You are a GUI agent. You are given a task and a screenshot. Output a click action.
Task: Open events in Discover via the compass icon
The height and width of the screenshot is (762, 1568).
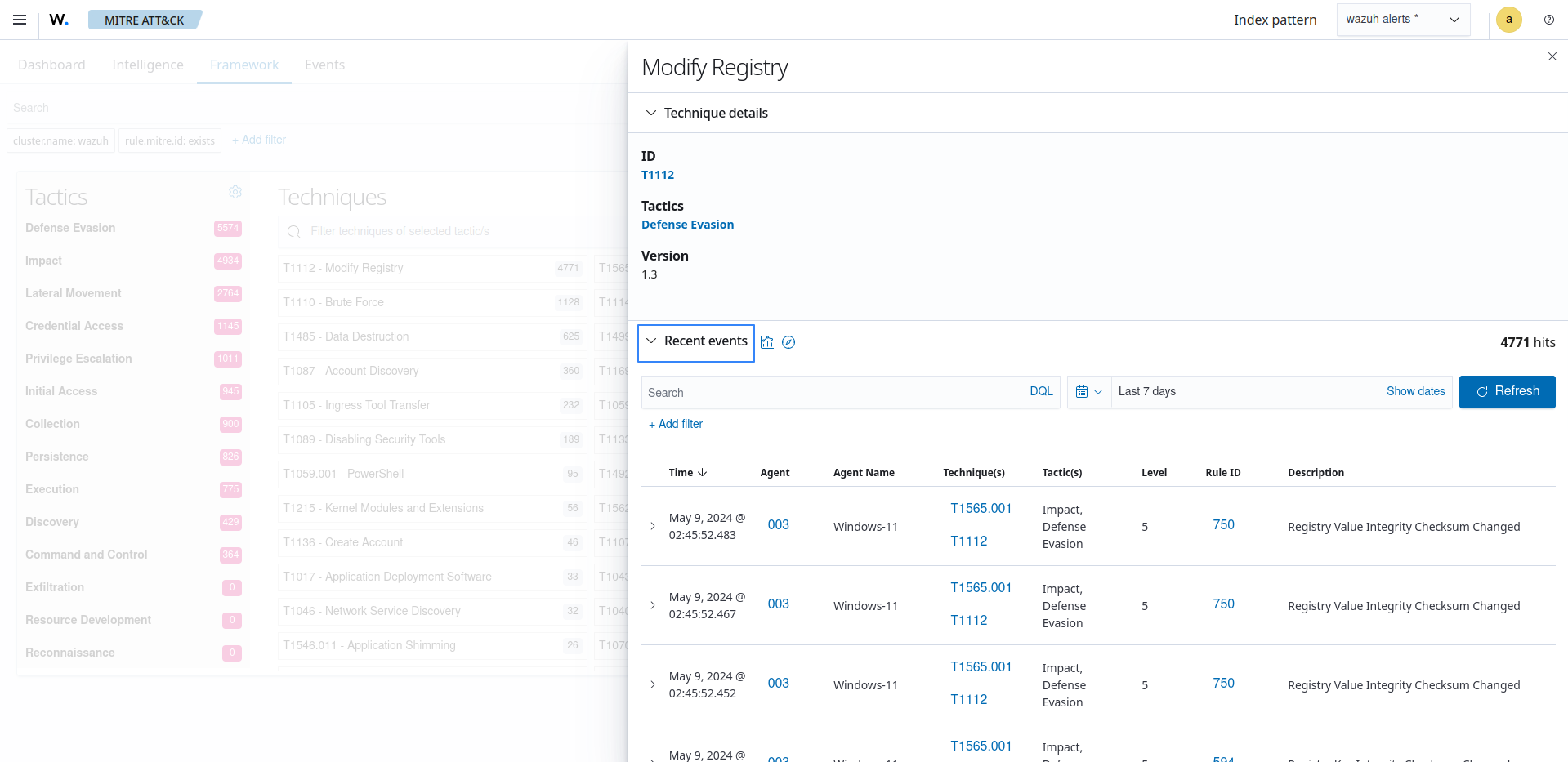pyautogui.click(x=788, y=342)
